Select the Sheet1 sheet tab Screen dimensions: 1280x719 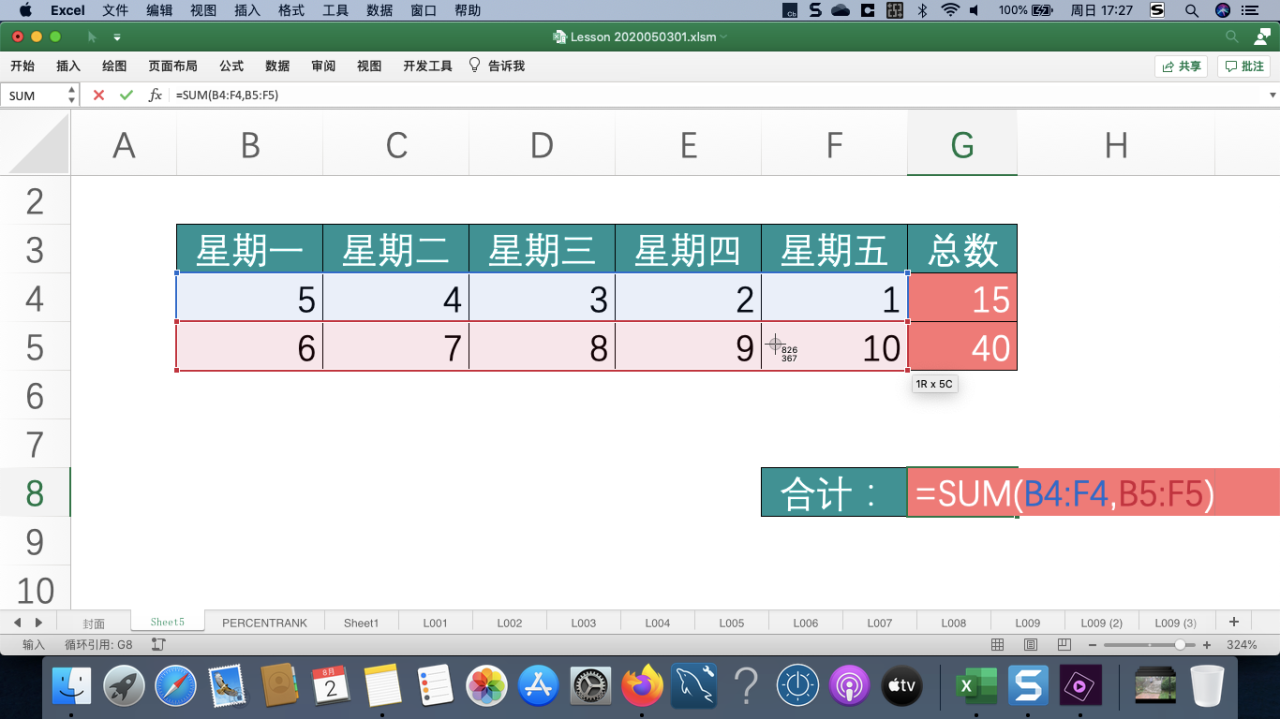tap(361, 623)
